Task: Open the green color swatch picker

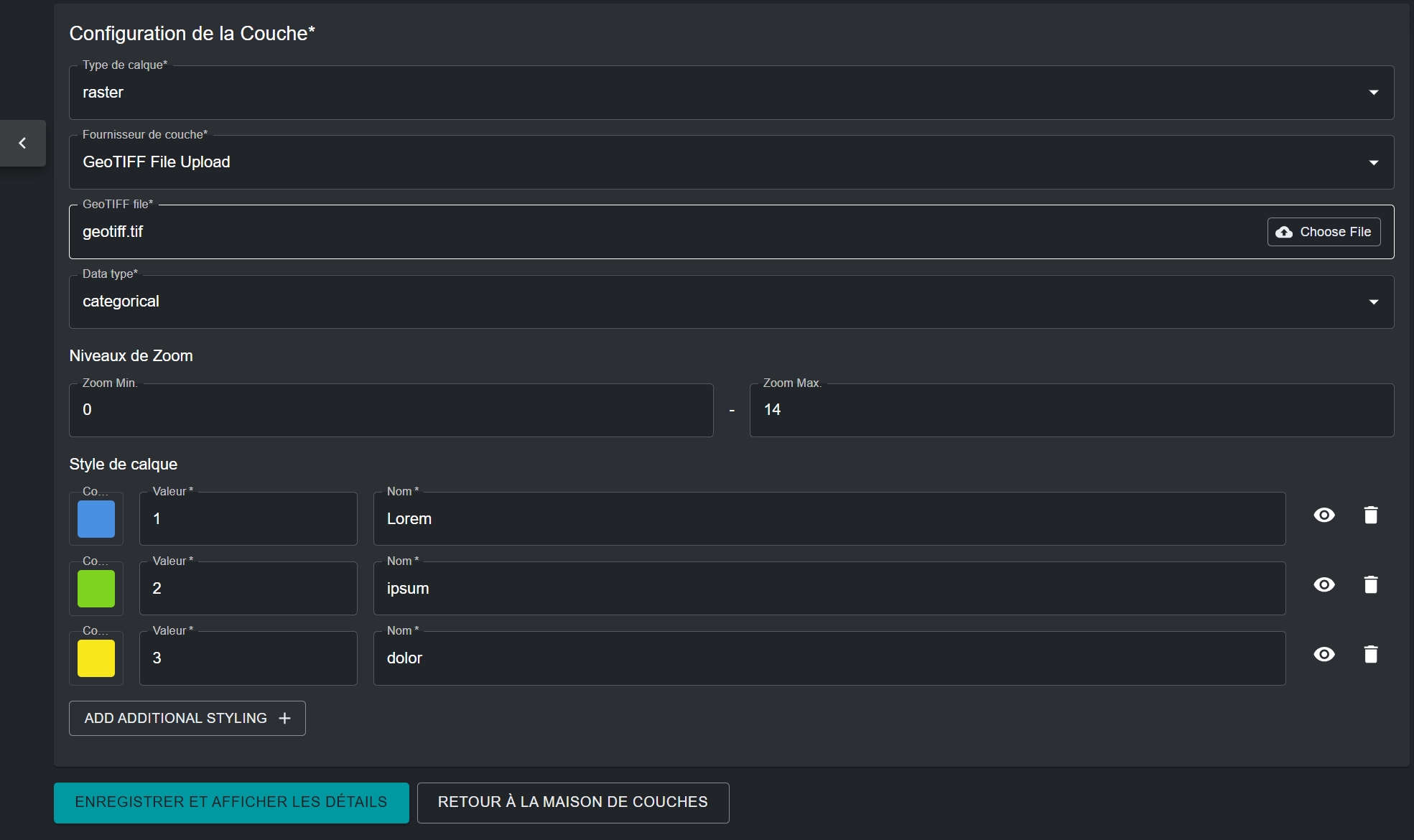Action: pos(96,589)
